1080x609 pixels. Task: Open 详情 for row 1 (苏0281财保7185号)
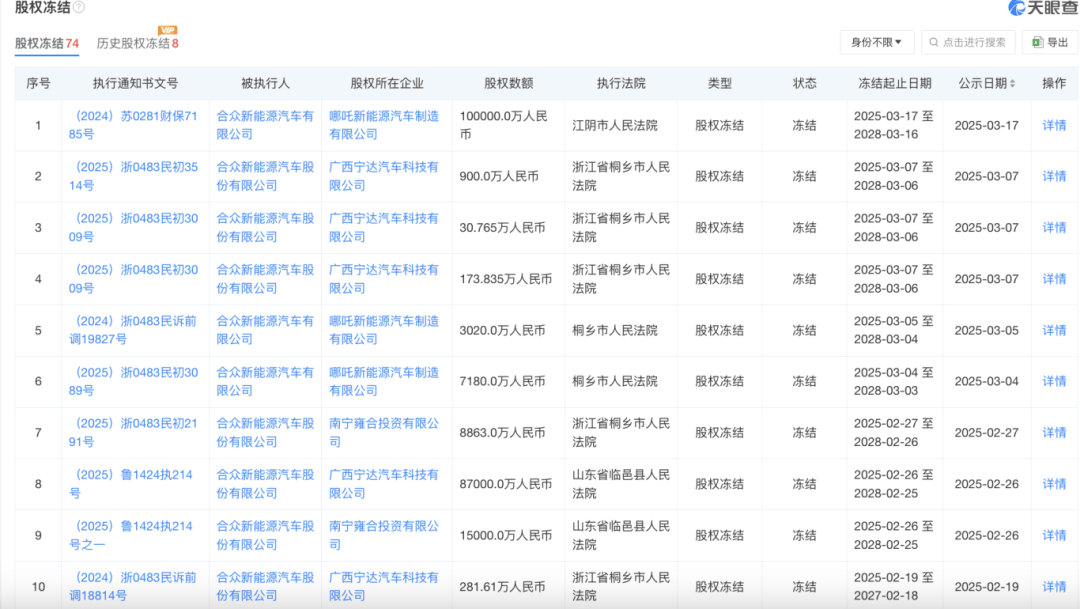(x=1054, y=125)
